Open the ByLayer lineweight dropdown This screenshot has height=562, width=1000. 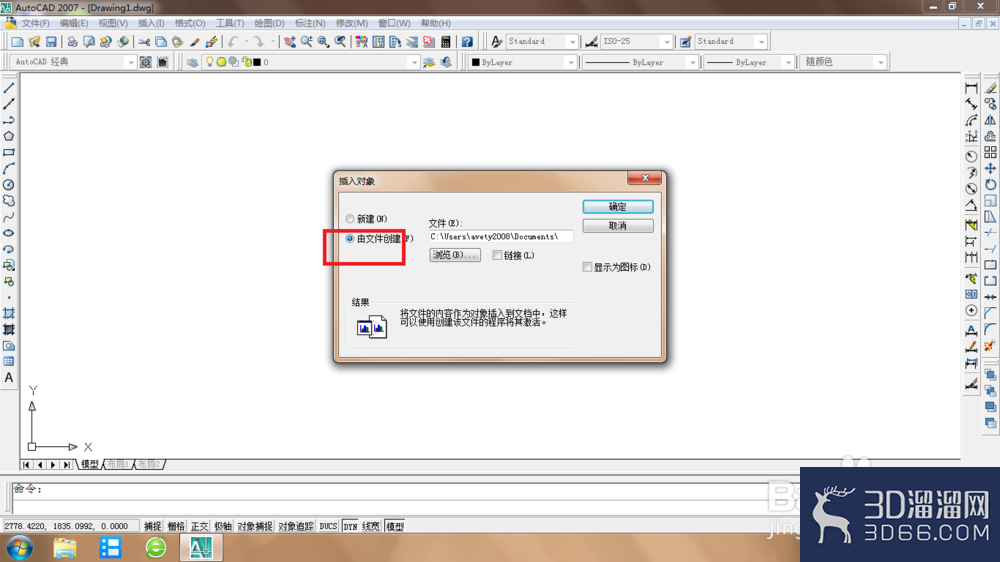point(788,63)
